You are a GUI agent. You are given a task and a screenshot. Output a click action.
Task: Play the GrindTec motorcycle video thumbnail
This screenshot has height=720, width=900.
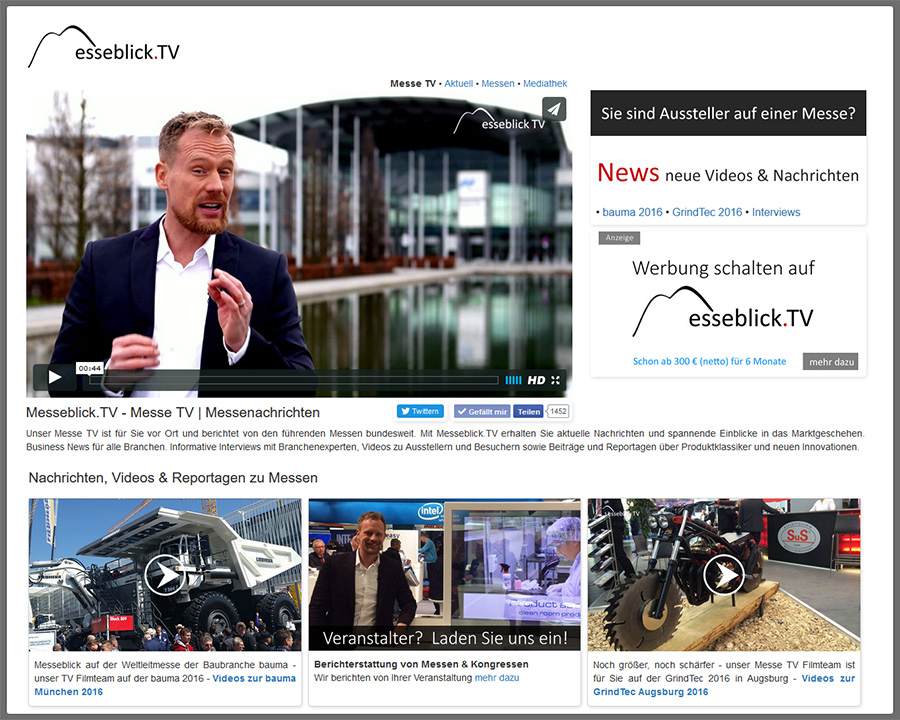pos(722,573)
